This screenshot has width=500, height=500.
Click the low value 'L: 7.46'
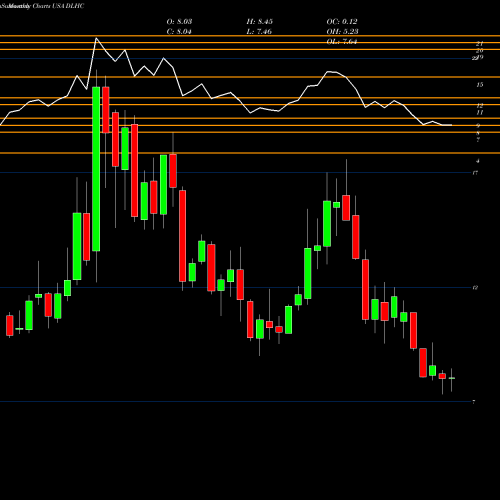(x=259, y=31)
